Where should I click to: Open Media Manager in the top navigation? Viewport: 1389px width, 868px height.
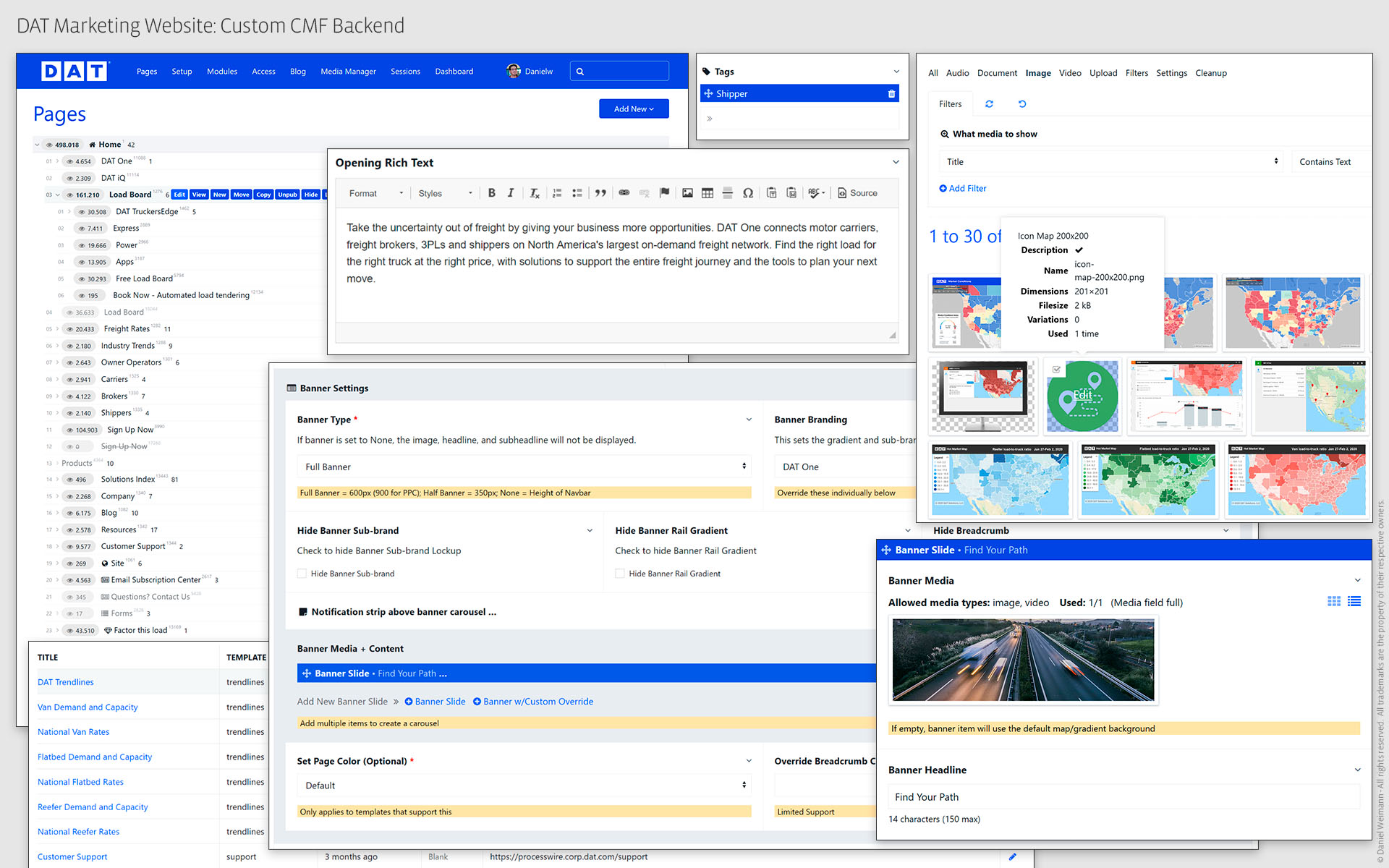tap(348, 72)
